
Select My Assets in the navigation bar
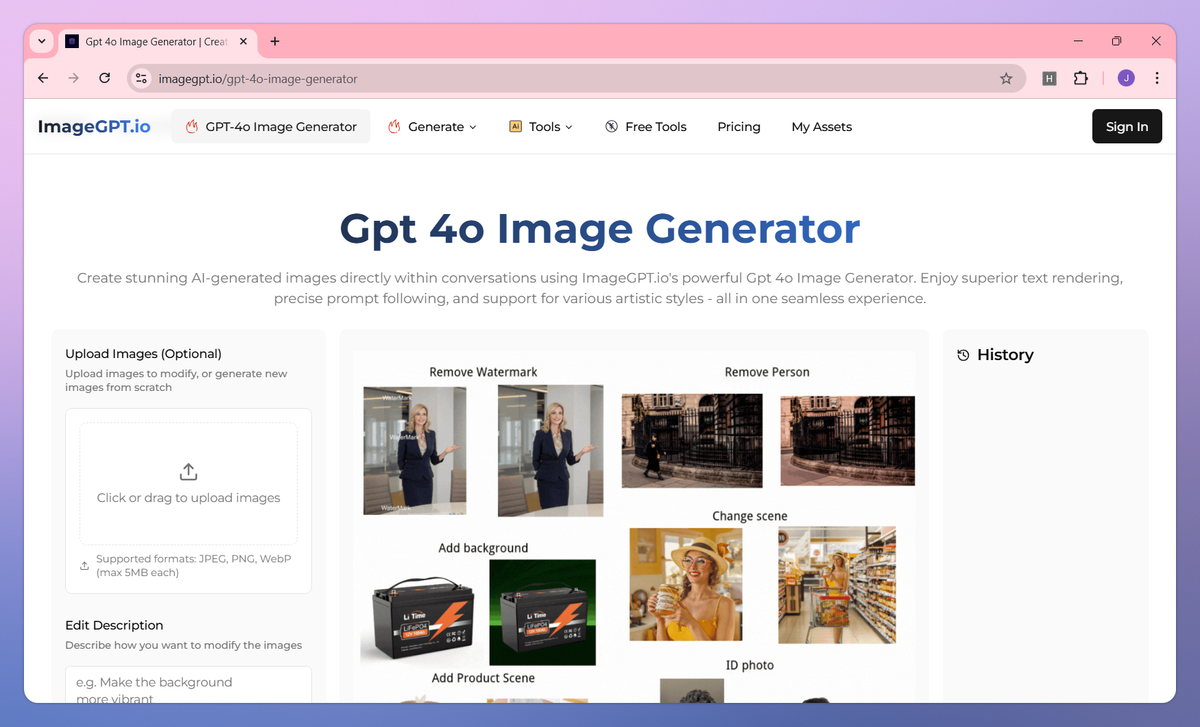point(821,126)
